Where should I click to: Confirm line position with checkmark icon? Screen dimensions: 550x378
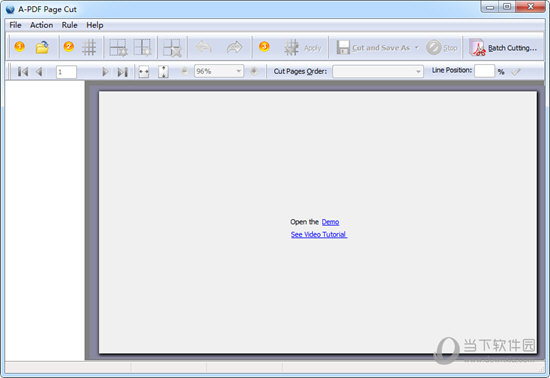[x=516, y=72]
